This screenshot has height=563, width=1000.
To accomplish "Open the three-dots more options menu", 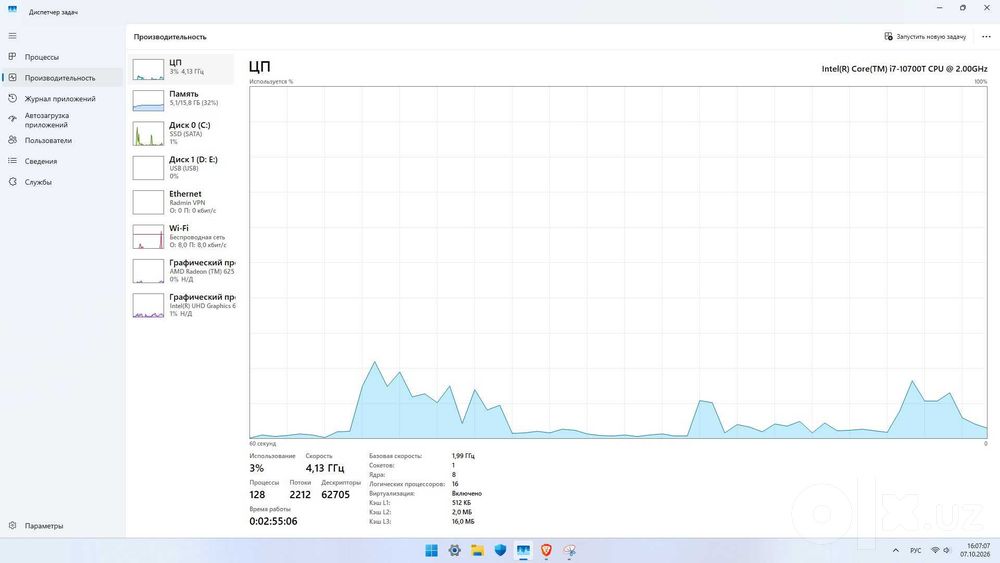I will pos(986,36).
